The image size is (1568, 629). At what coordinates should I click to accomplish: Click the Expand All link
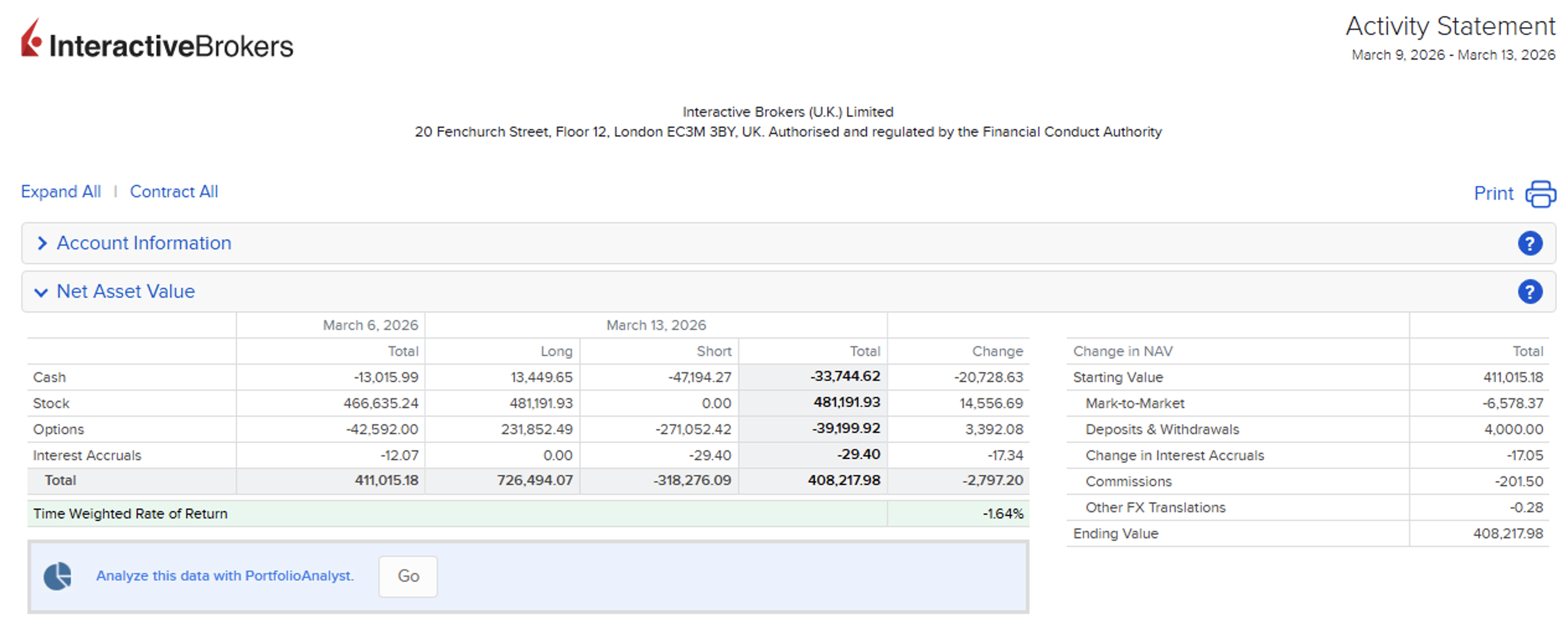[61, 192]
